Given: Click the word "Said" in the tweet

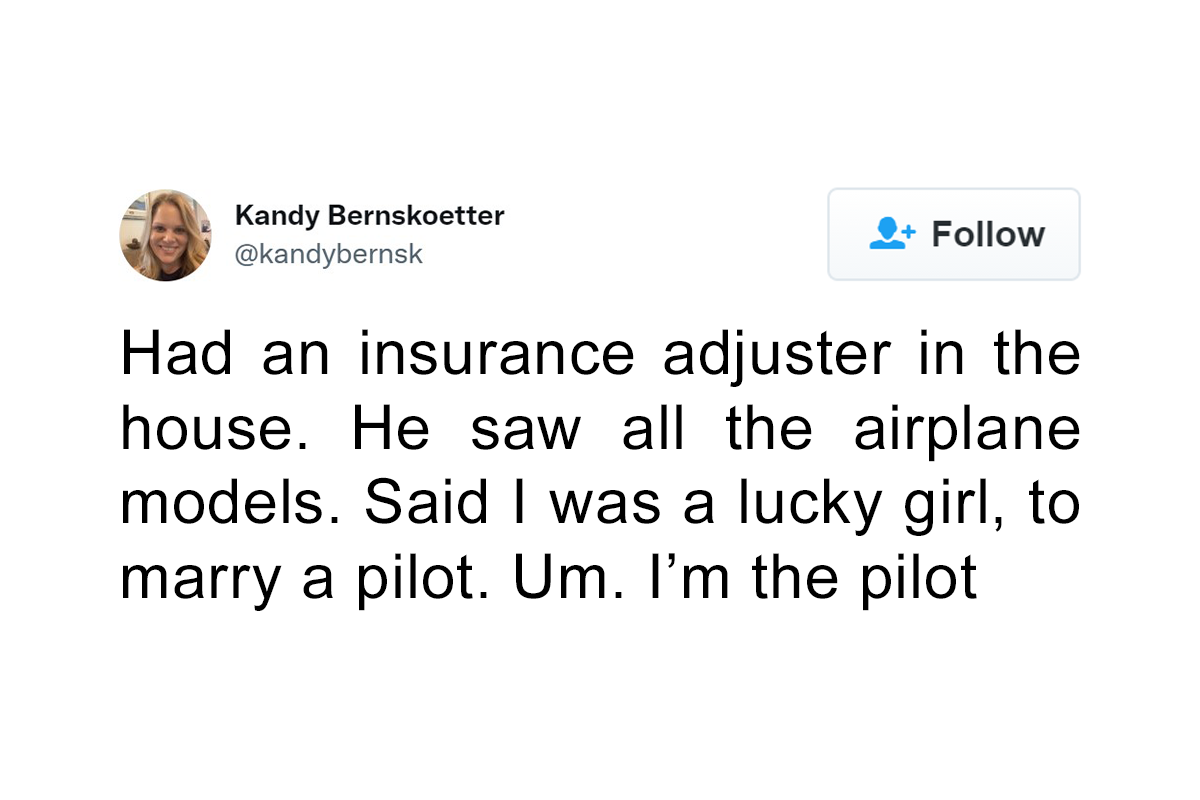Looking at the screenshot, I should 427,505.
